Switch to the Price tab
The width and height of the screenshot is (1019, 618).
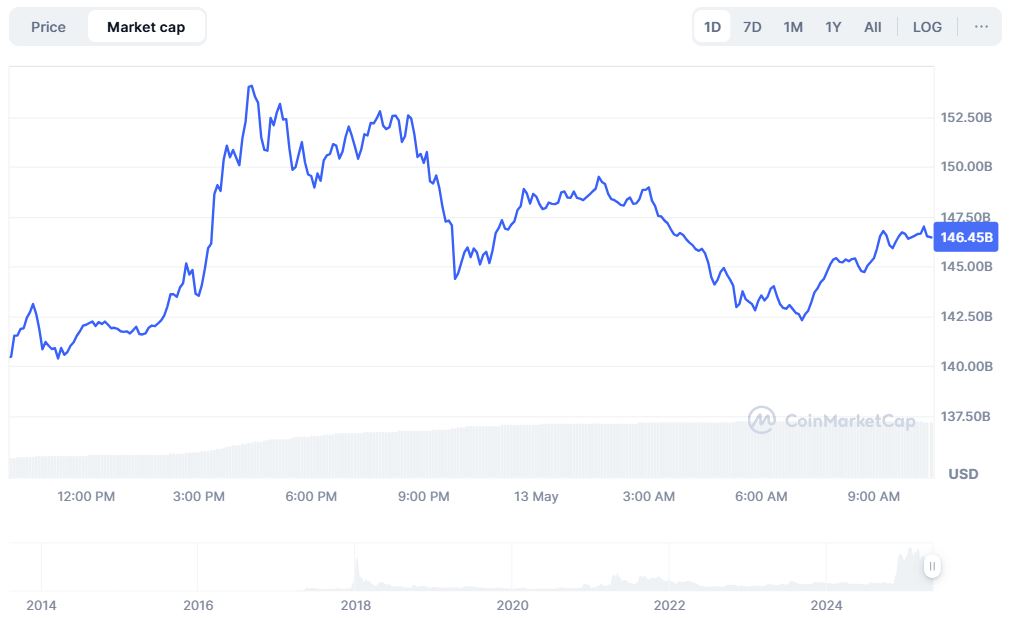[x=48, y=27]
